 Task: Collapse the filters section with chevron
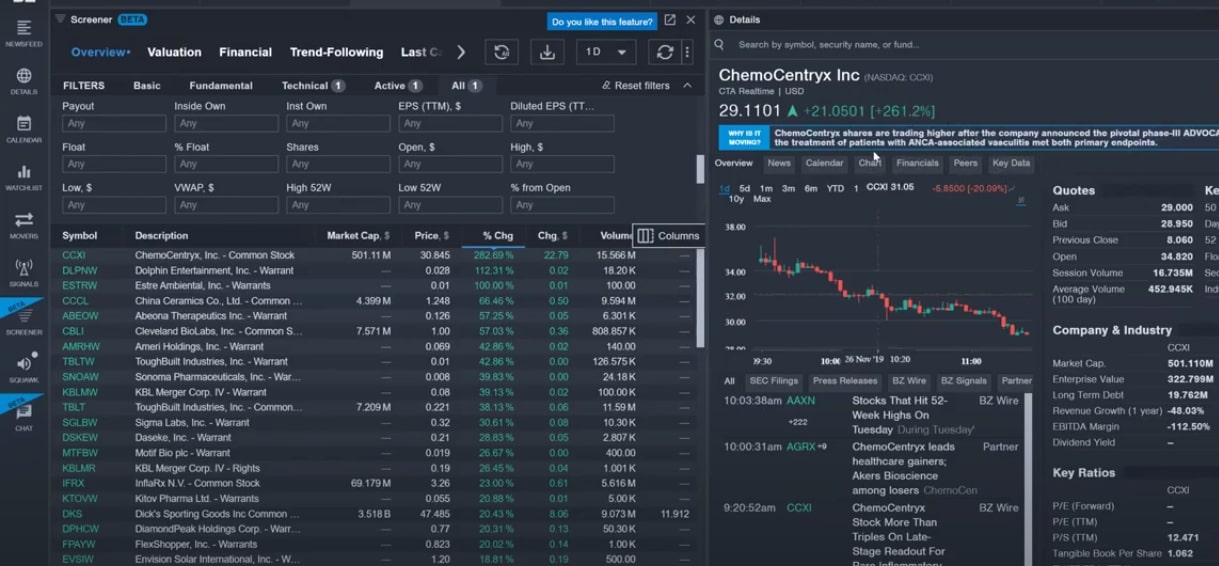pyautogui.click(x=687, y=86)
